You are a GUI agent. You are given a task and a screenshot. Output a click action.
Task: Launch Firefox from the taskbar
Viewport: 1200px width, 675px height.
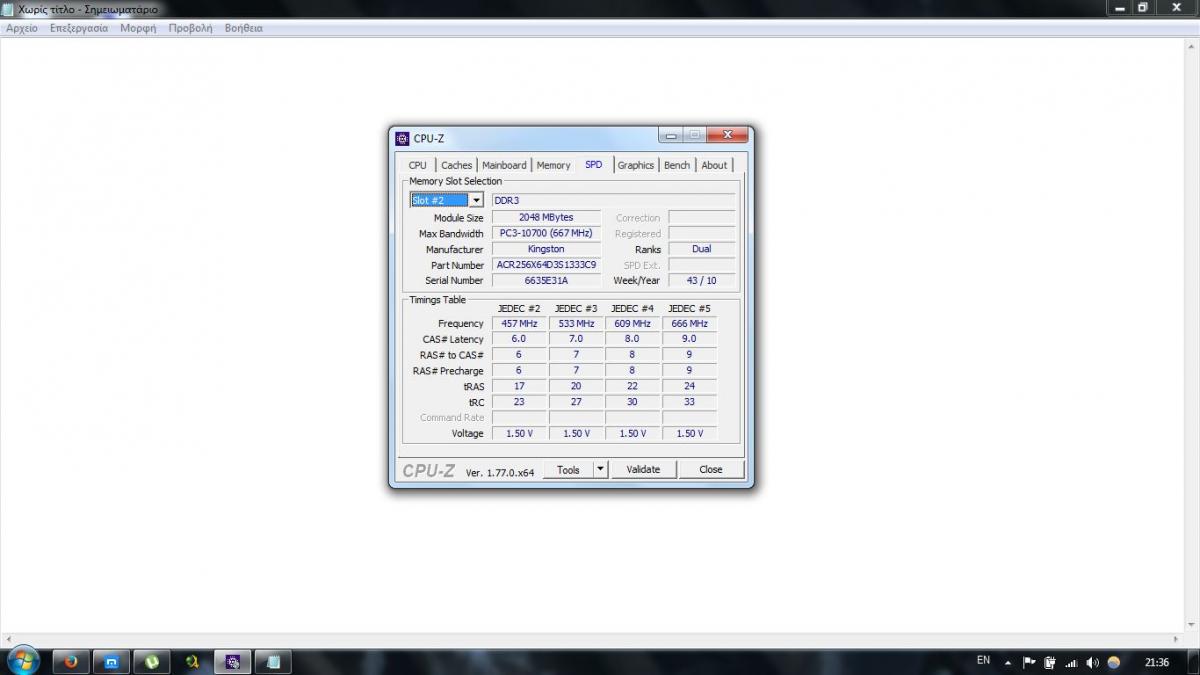point(70,661)
